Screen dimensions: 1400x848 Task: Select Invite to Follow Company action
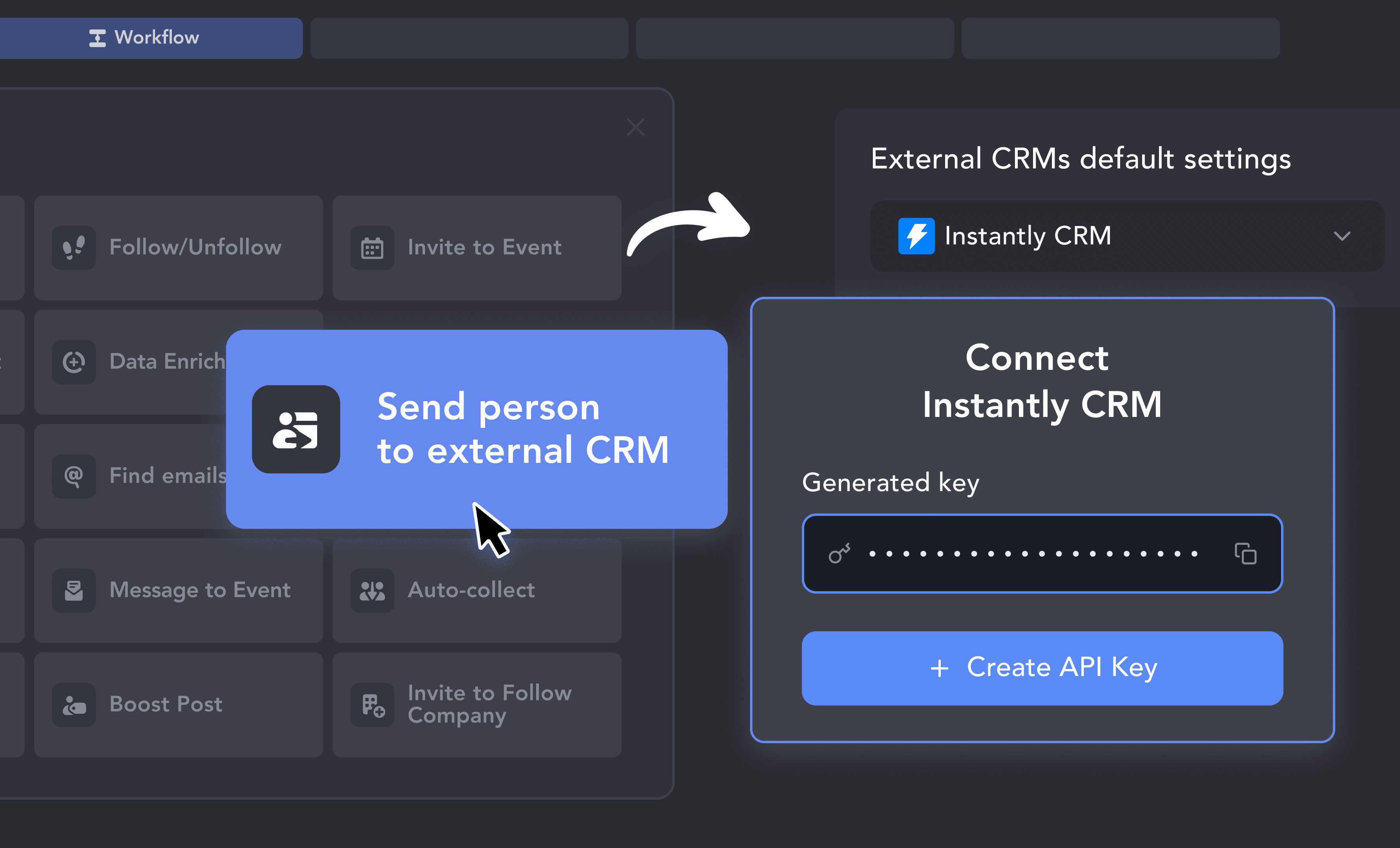477,705
